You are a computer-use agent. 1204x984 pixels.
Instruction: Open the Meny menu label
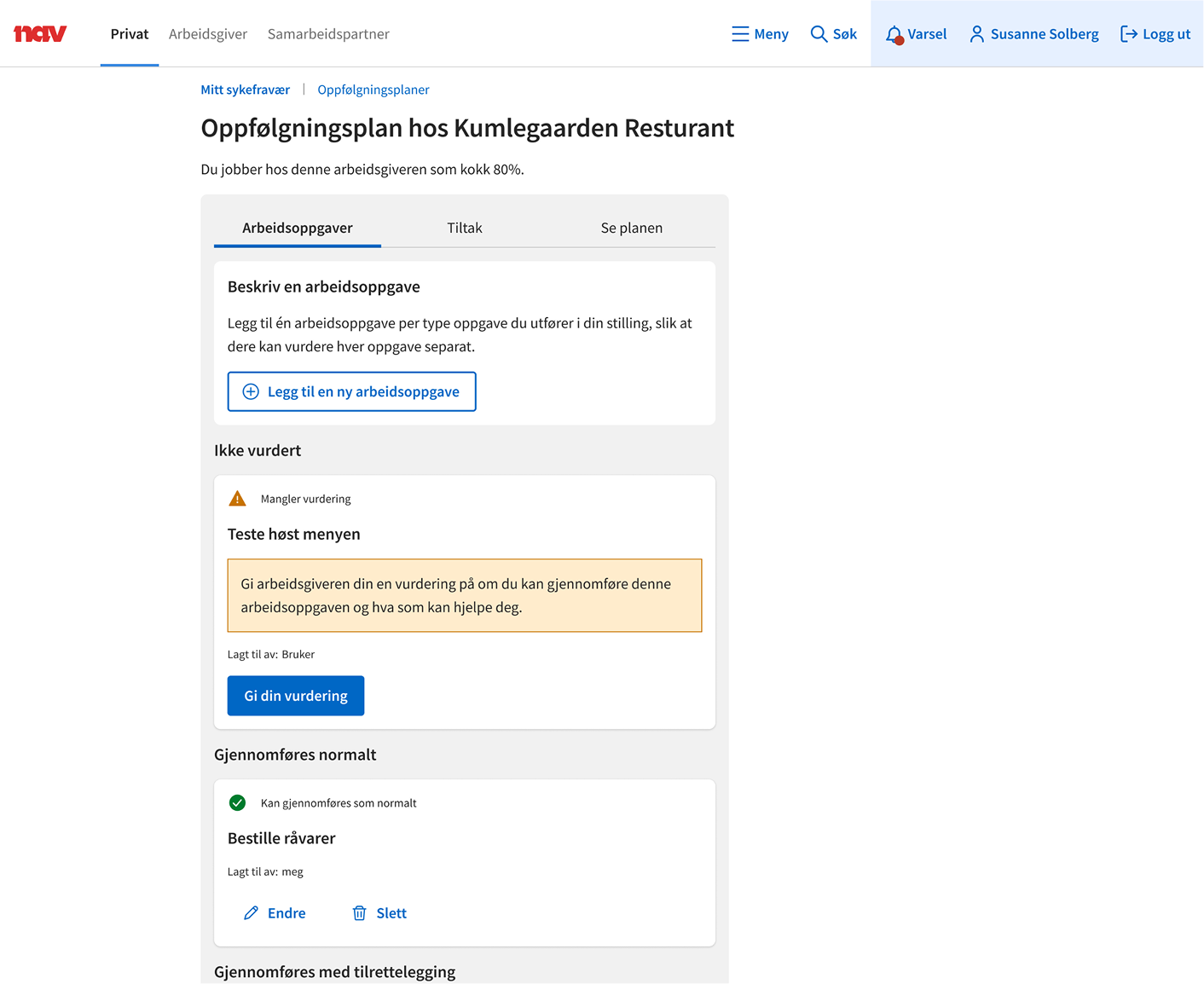pyautogui.click(x=772, y=34)
